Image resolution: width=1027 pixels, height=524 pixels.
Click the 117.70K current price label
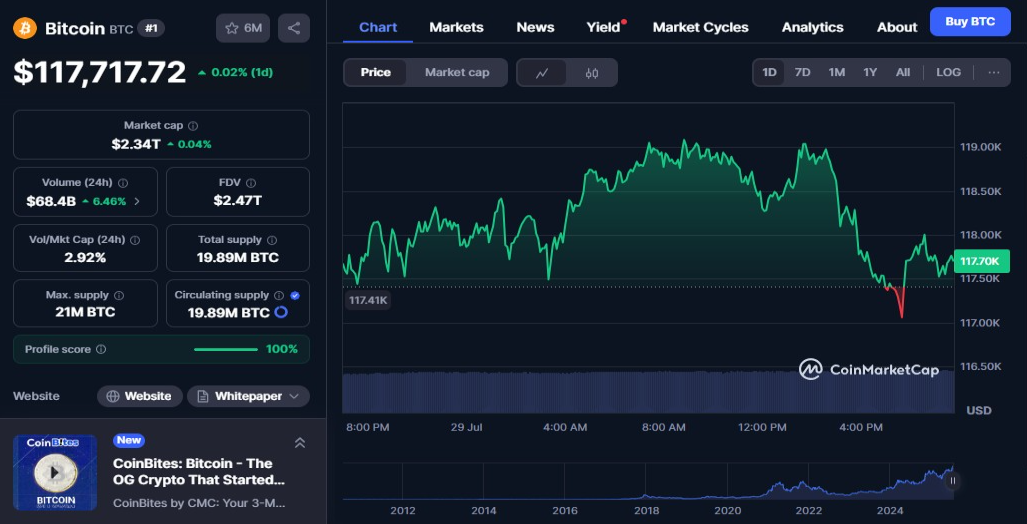pos(980,261)
